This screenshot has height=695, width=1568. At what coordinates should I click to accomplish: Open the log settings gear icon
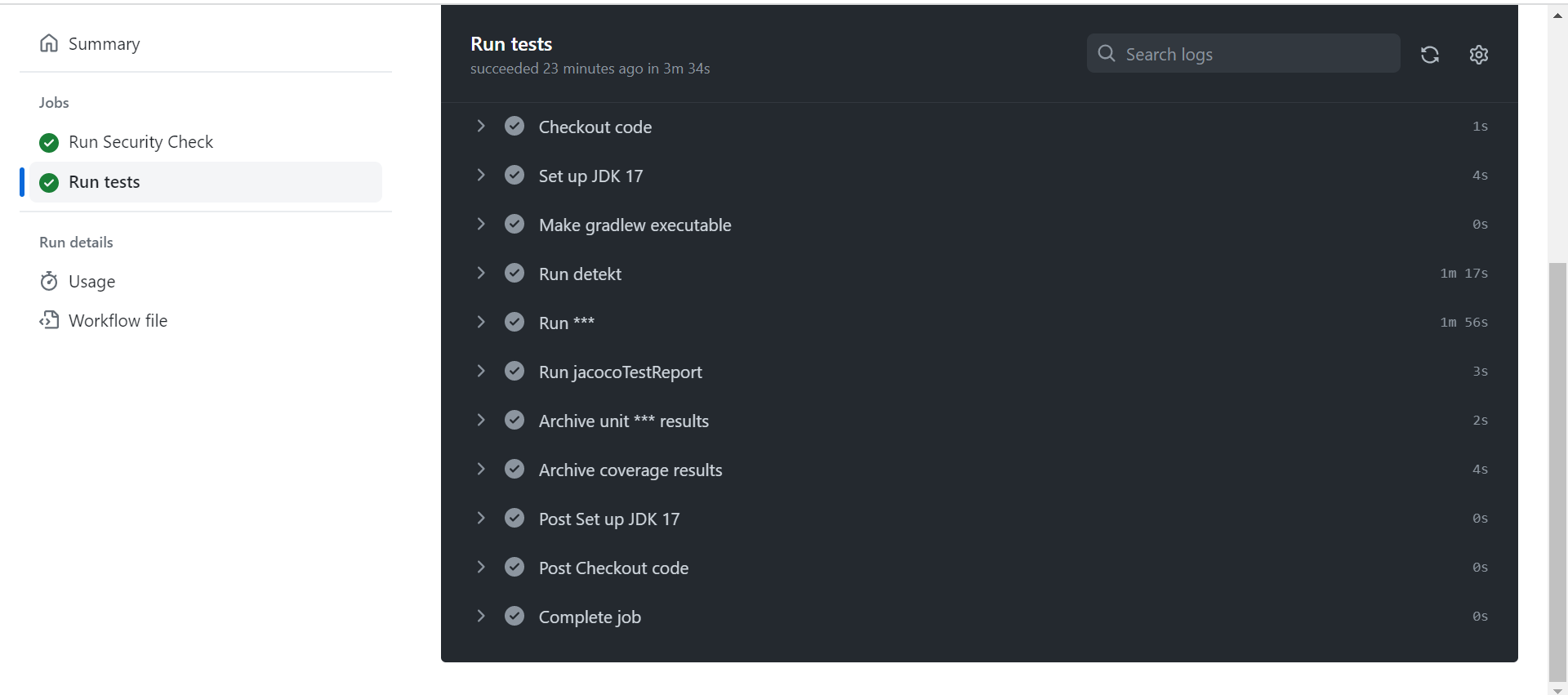click(x=1478, y=55)
